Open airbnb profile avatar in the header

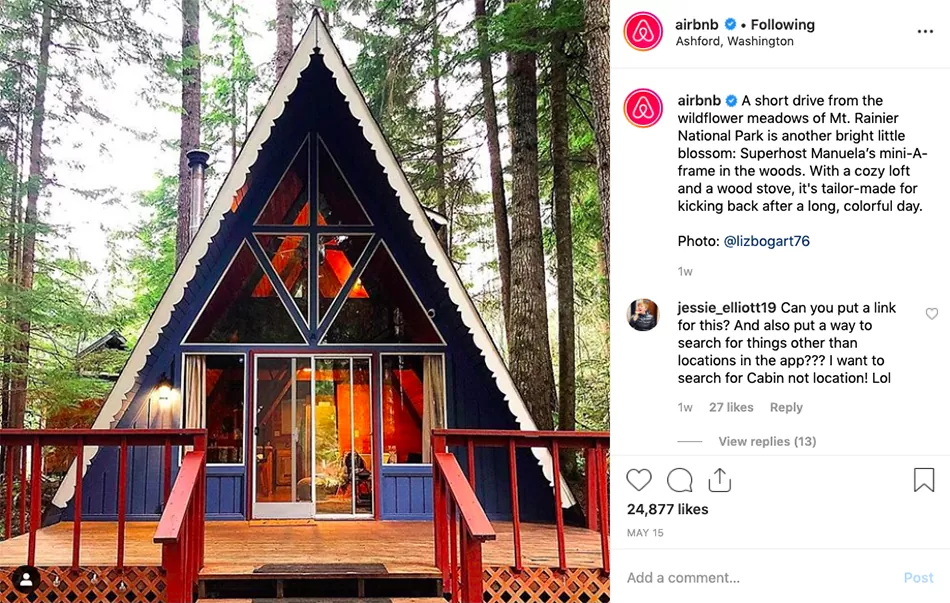pos(643,32)
